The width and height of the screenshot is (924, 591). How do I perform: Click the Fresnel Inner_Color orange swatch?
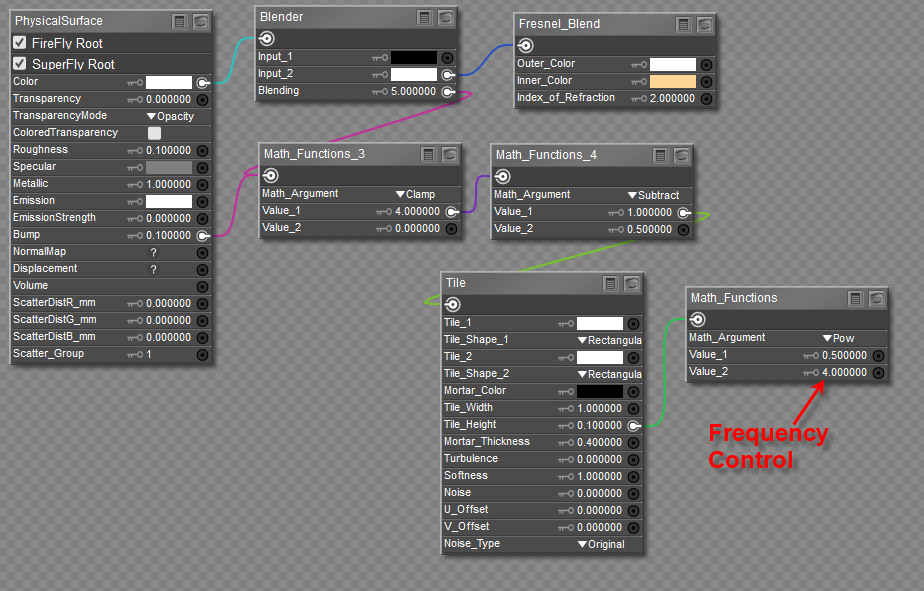pos(673,81)
